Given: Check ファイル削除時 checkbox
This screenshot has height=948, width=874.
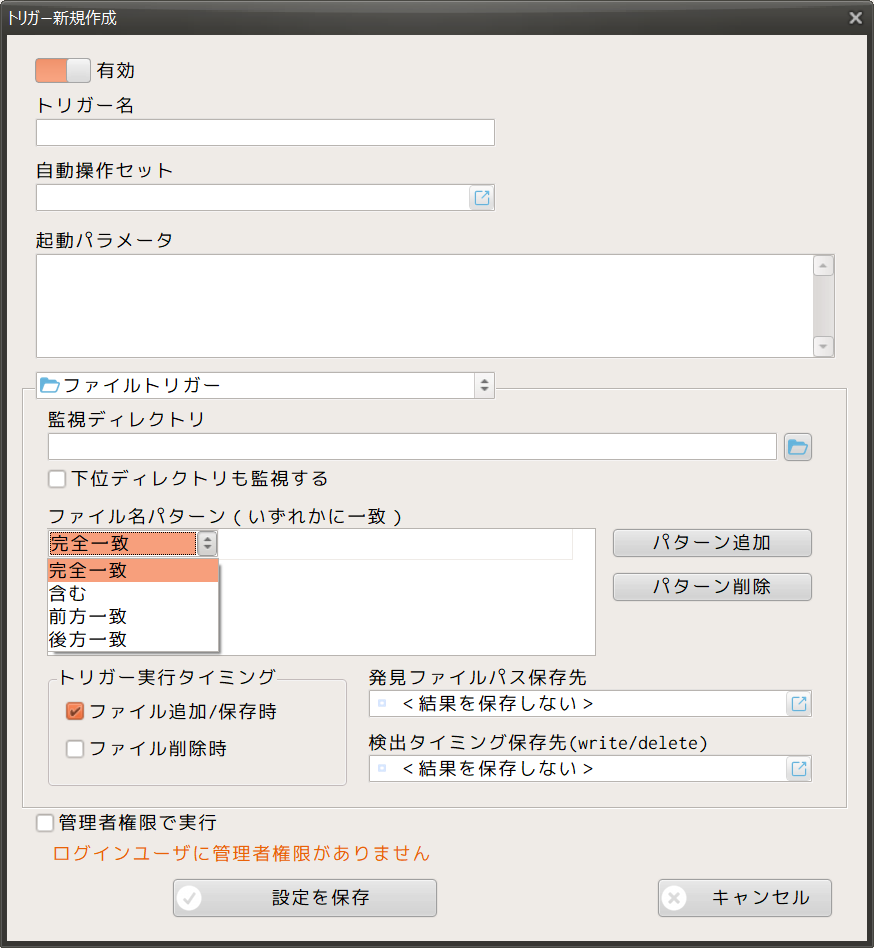Looking at the screenshot, I should coord(75,749).
